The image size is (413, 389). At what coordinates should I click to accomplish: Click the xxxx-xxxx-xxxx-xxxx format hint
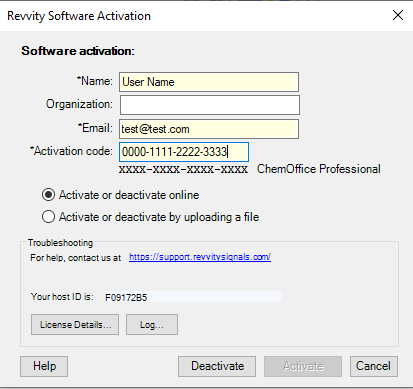(183, 169)
